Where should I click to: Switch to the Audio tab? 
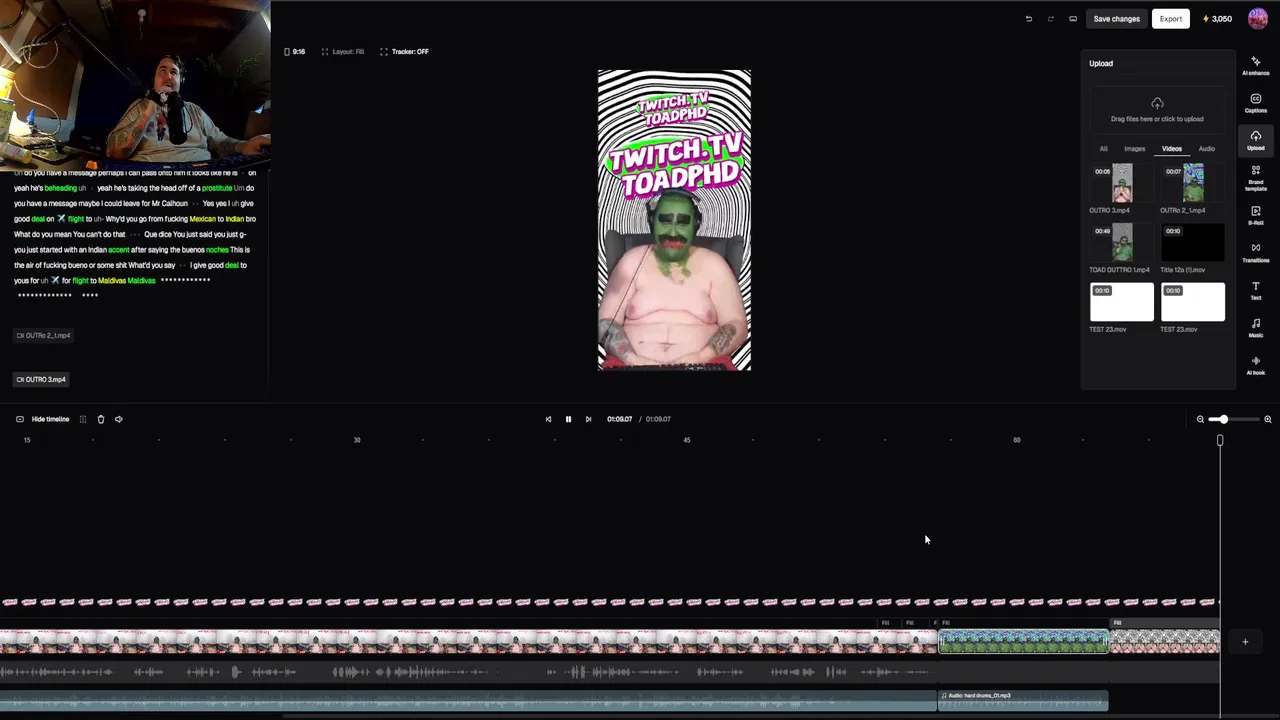coord(1207,149)
